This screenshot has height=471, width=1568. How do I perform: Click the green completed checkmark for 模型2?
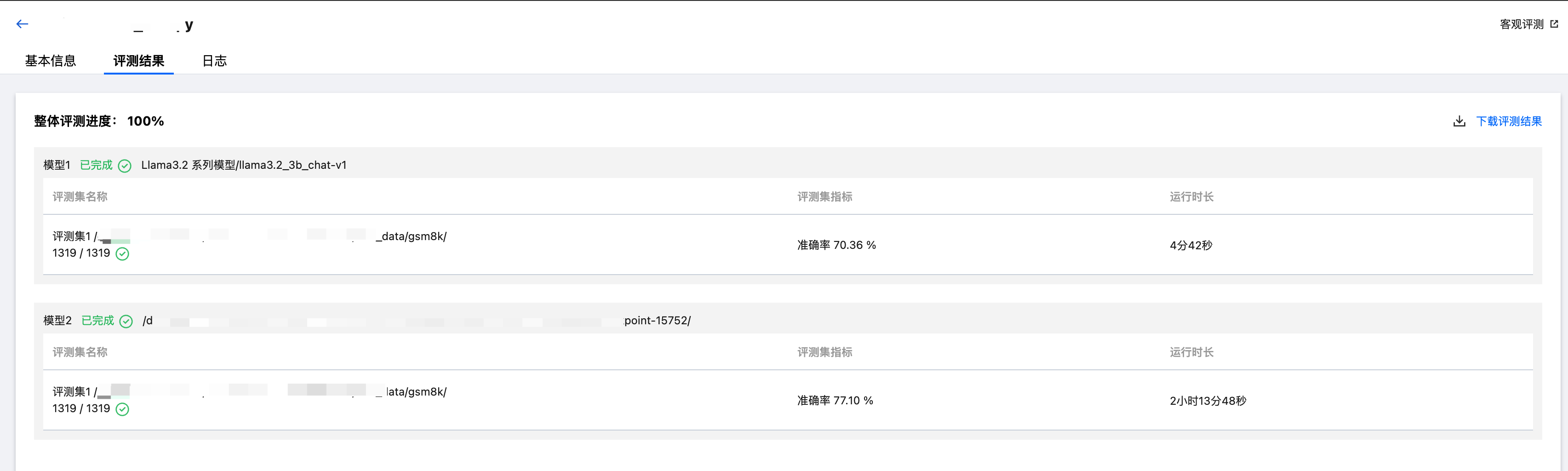[x=126, y=322]
